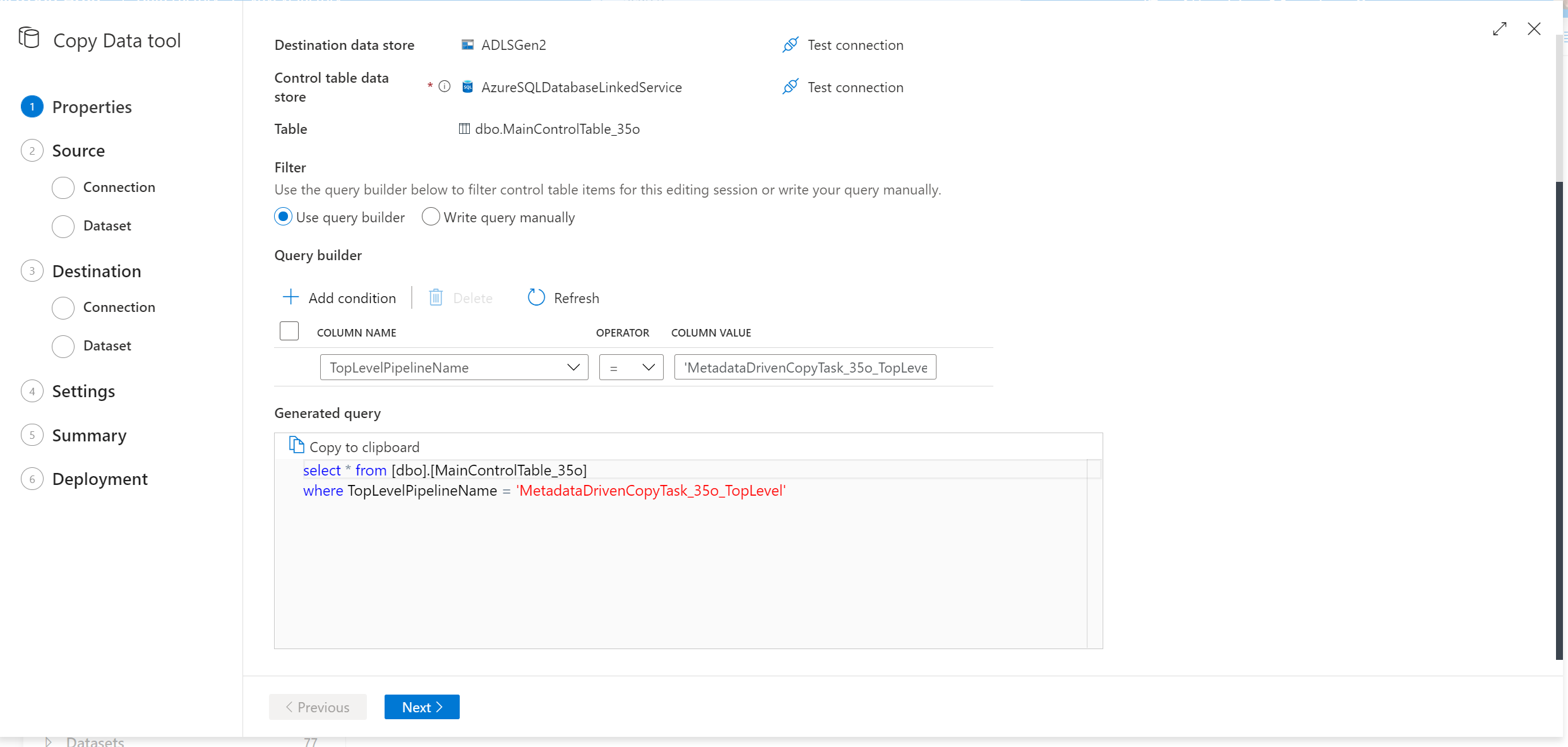
Task: Navigate to the Settings step tab
Action: pos(85,390)
